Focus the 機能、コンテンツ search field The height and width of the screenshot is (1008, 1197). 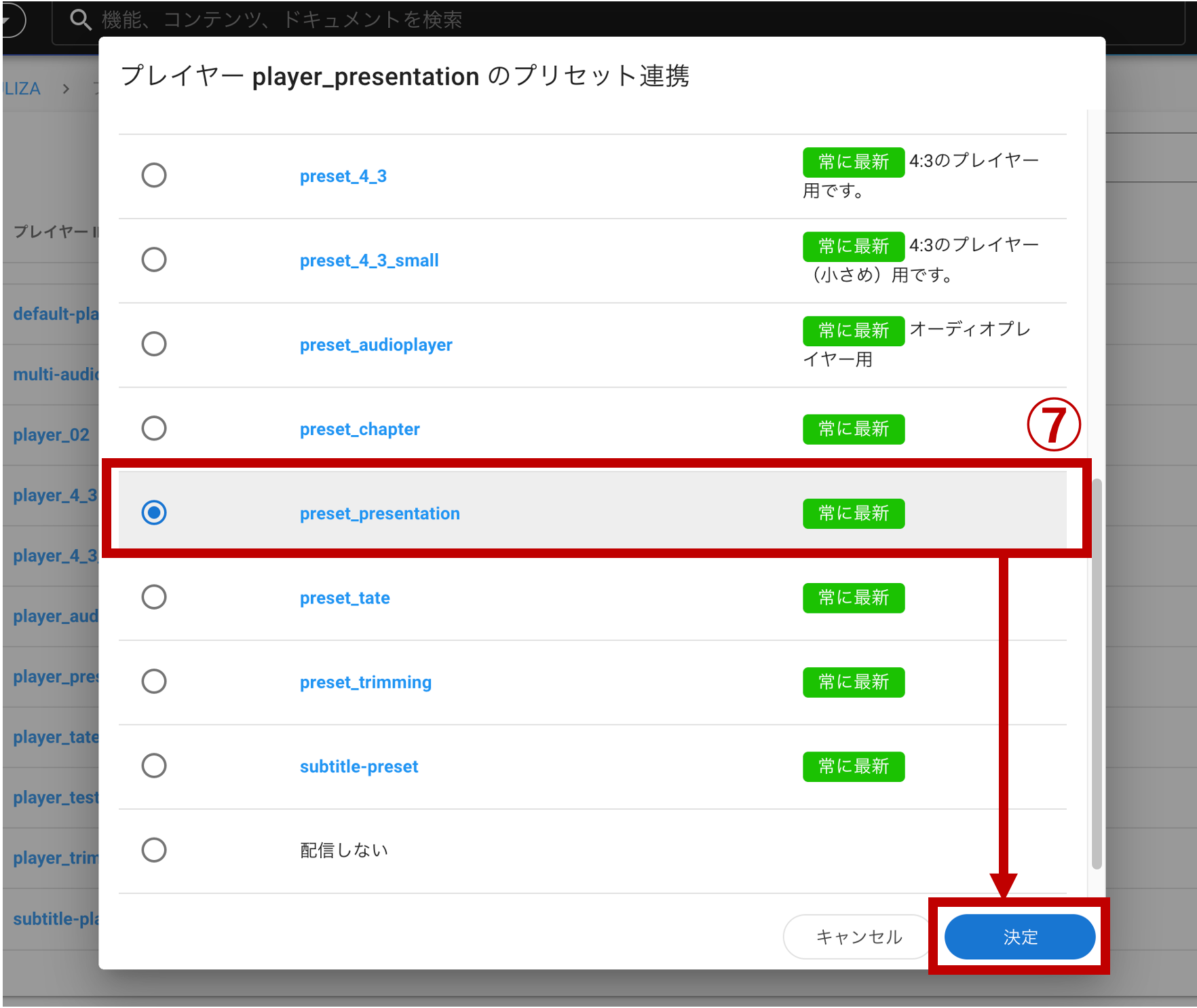617,20
